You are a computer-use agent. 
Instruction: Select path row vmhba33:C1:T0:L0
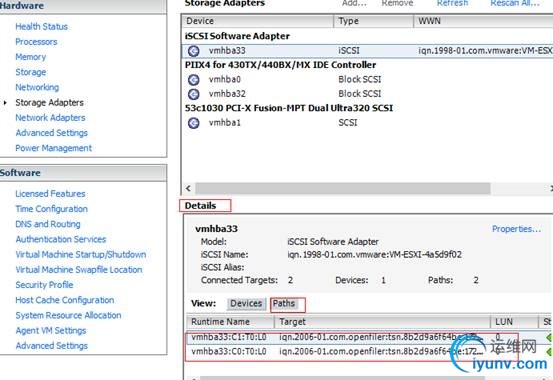pos(370,337)
